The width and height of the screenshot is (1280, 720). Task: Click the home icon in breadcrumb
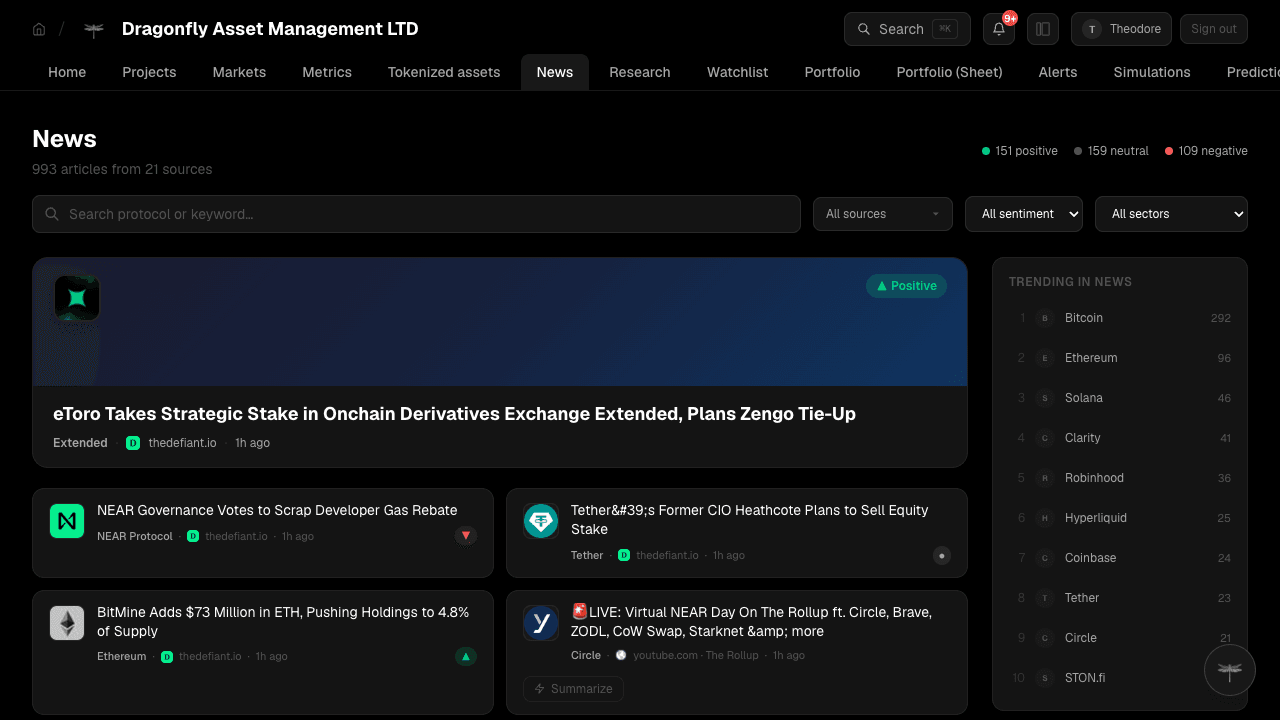[x=39, y=29]
